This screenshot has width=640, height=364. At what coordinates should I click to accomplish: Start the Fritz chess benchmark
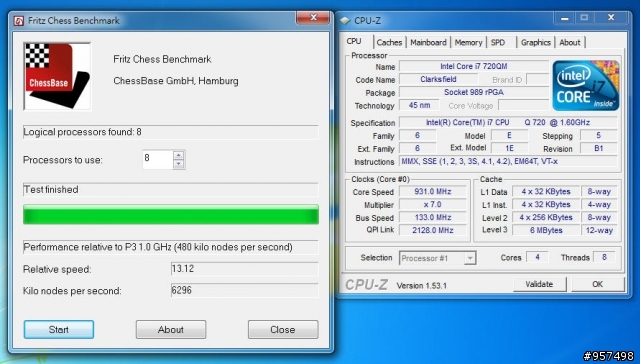tap(59, 329)
